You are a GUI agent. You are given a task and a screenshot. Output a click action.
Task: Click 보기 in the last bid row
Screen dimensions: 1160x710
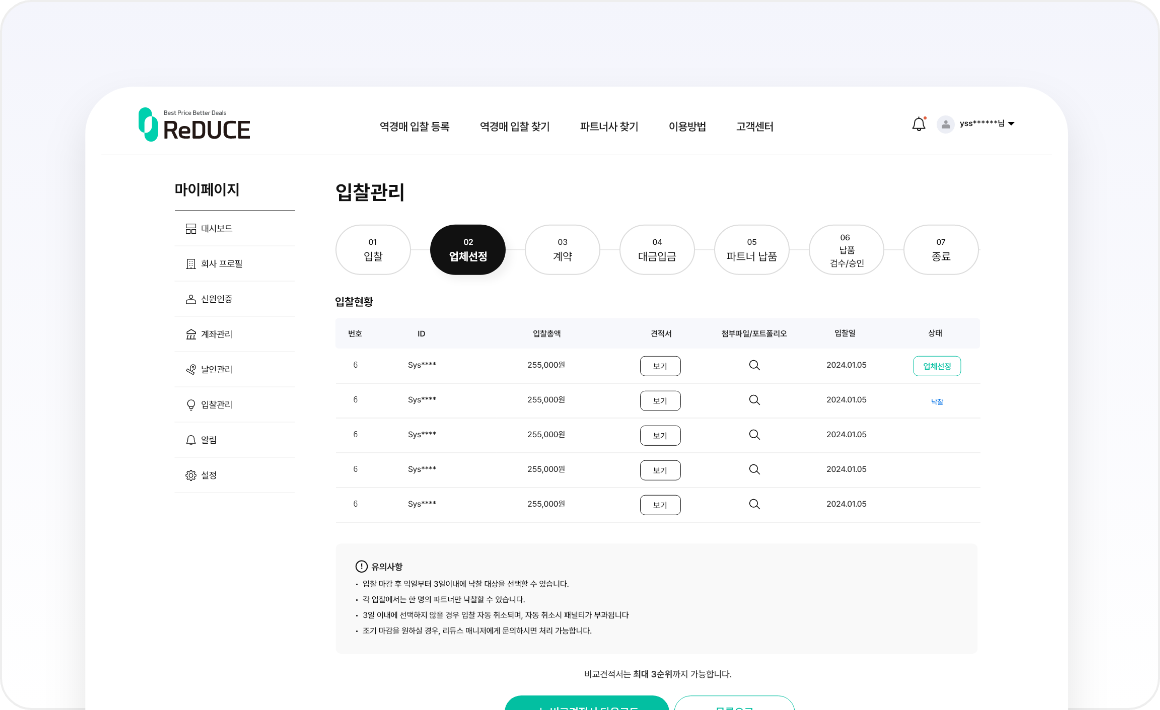click(660, 505)
